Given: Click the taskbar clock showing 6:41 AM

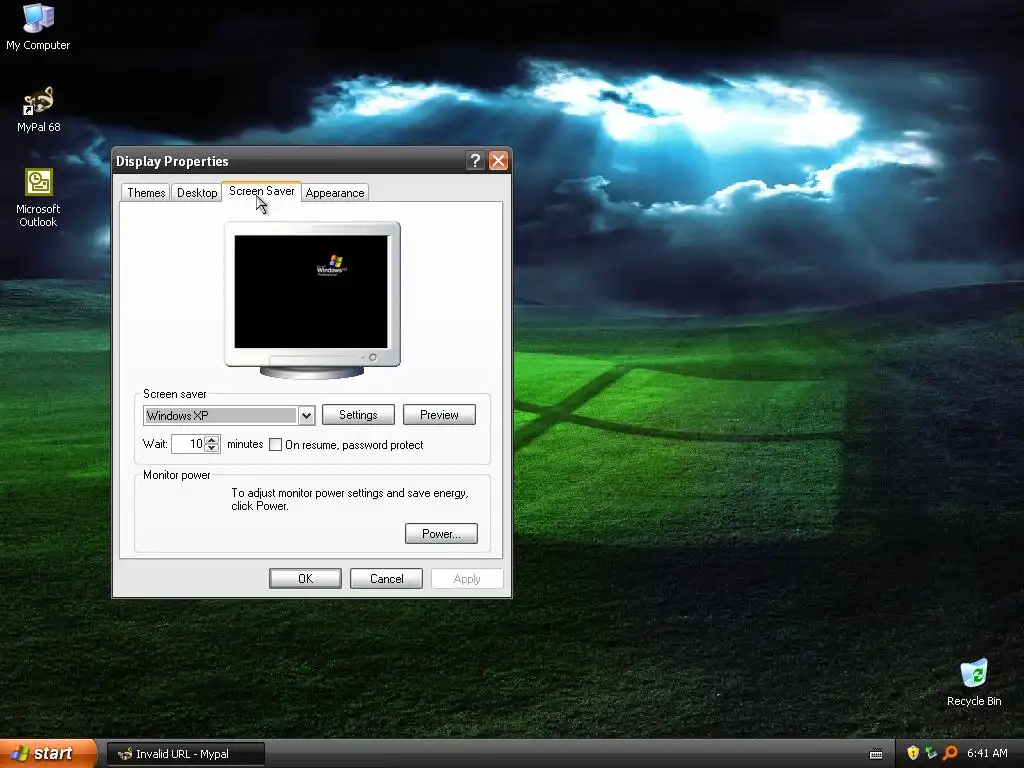Looking at the screenshot, I should [987, 753].
